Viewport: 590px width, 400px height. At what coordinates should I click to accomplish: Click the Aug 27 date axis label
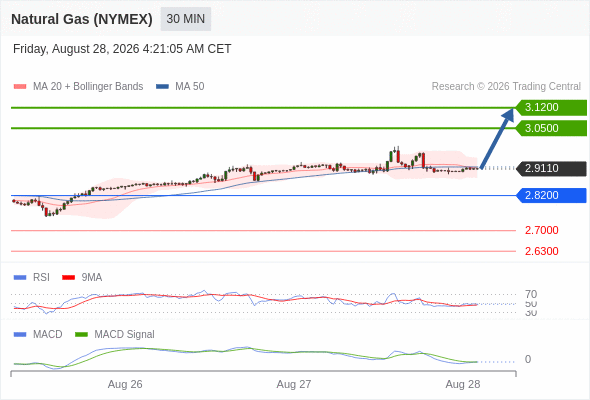294,384
